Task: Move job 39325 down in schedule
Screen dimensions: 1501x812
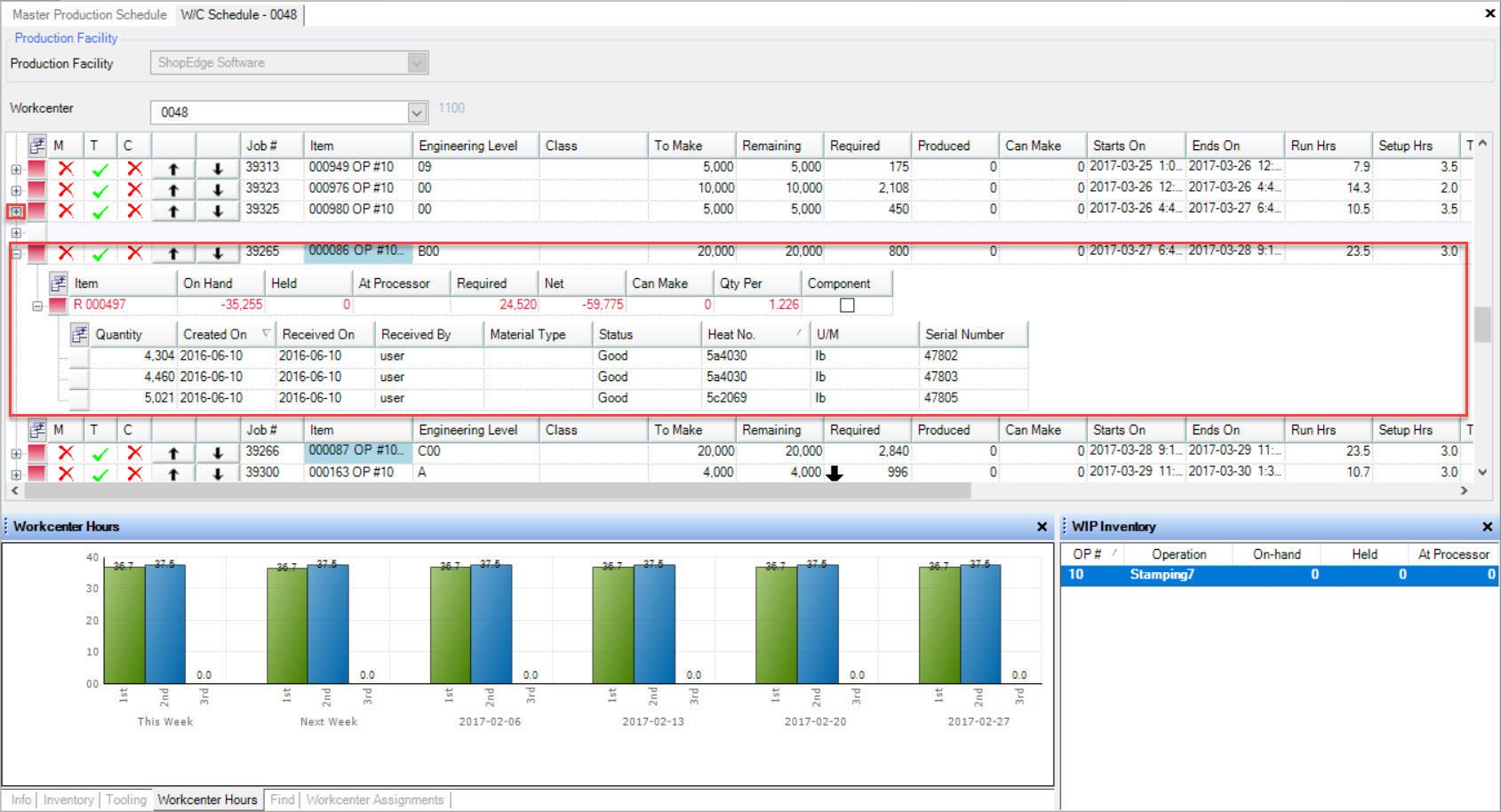Action: pos(217,211)
